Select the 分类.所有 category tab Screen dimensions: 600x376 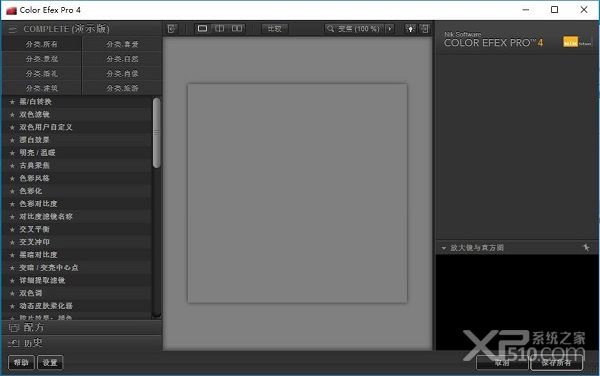42,44
